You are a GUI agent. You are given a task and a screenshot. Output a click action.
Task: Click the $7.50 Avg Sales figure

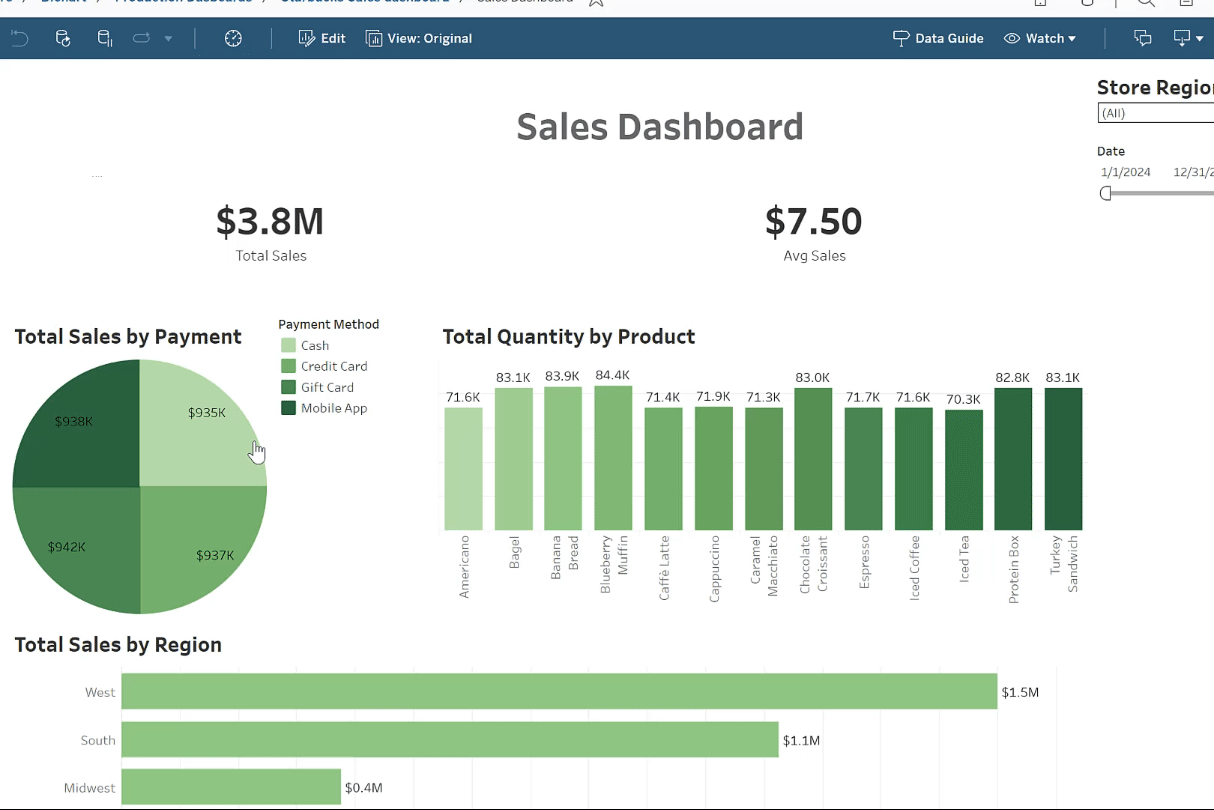click(x=814, y=221)
